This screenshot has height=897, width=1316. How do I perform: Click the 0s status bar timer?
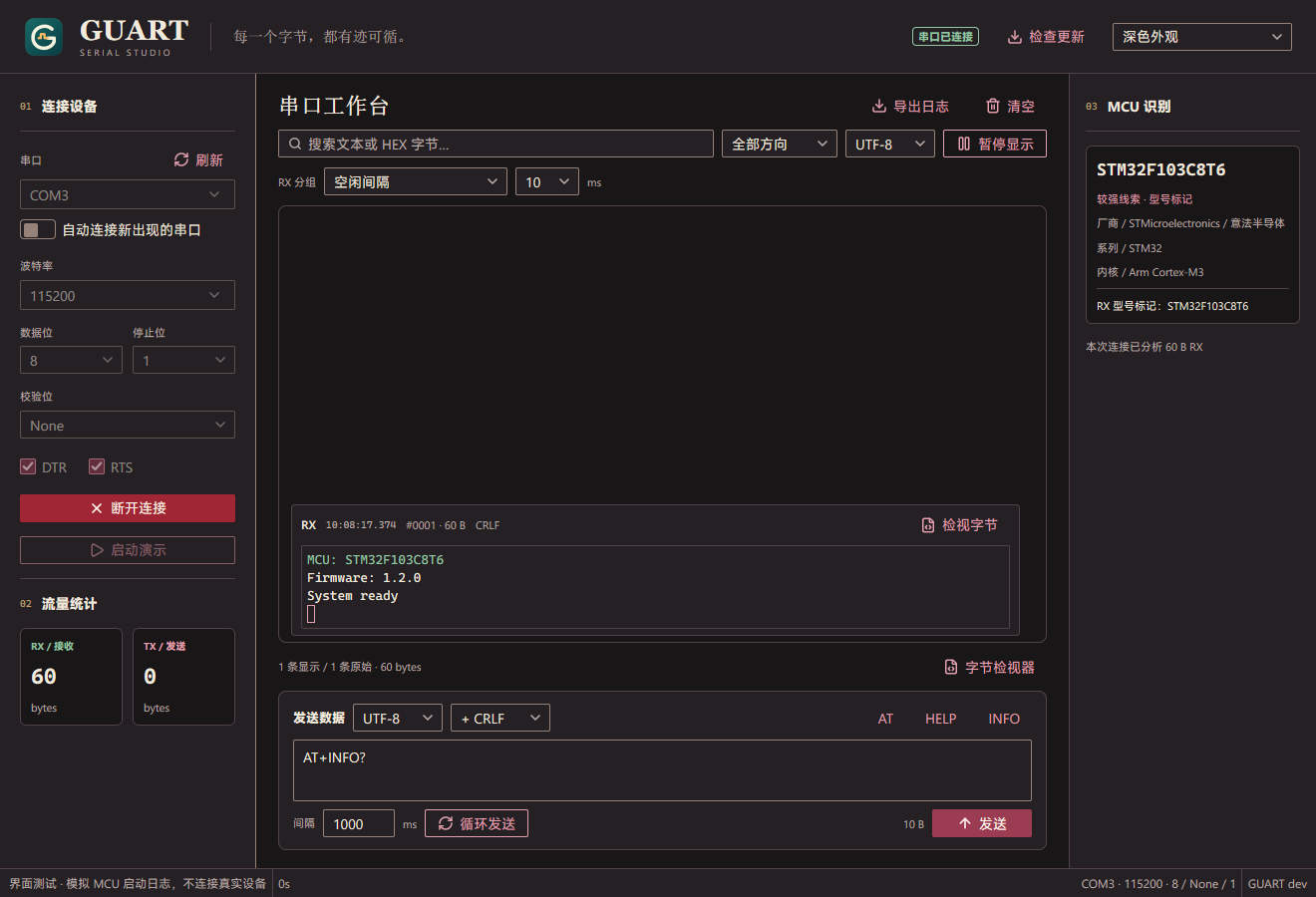284,884
